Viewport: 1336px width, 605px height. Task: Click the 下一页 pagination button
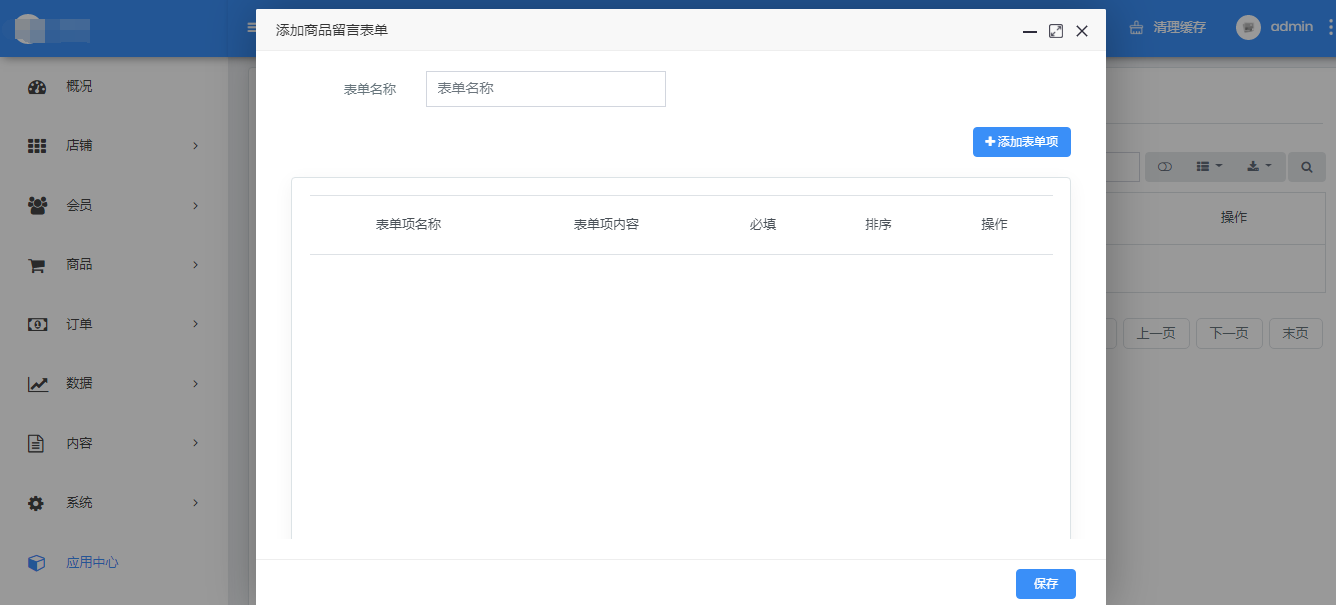pos(1229,334)
